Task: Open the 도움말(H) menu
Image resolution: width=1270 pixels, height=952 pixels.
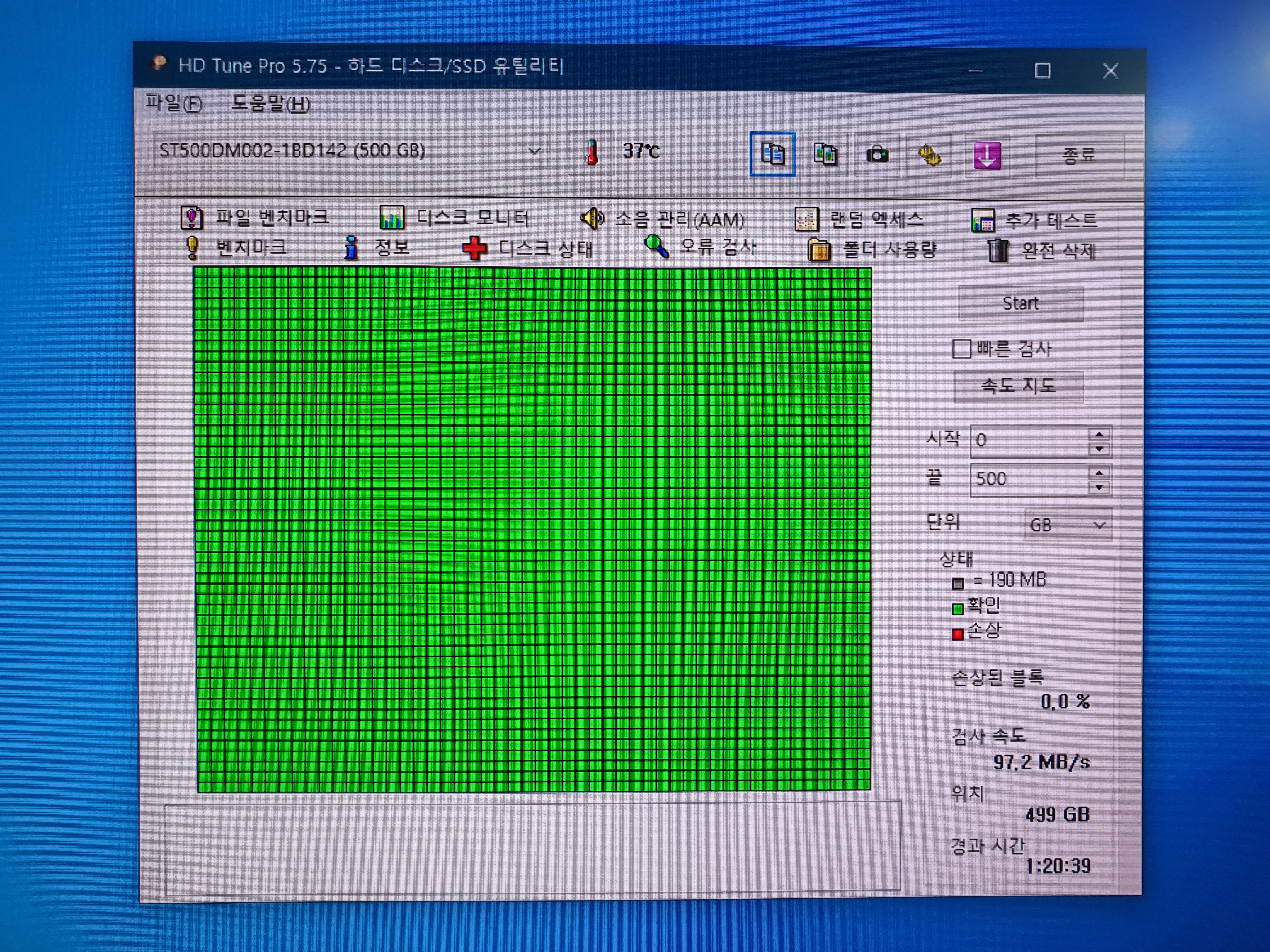Action: pos(271,104)
